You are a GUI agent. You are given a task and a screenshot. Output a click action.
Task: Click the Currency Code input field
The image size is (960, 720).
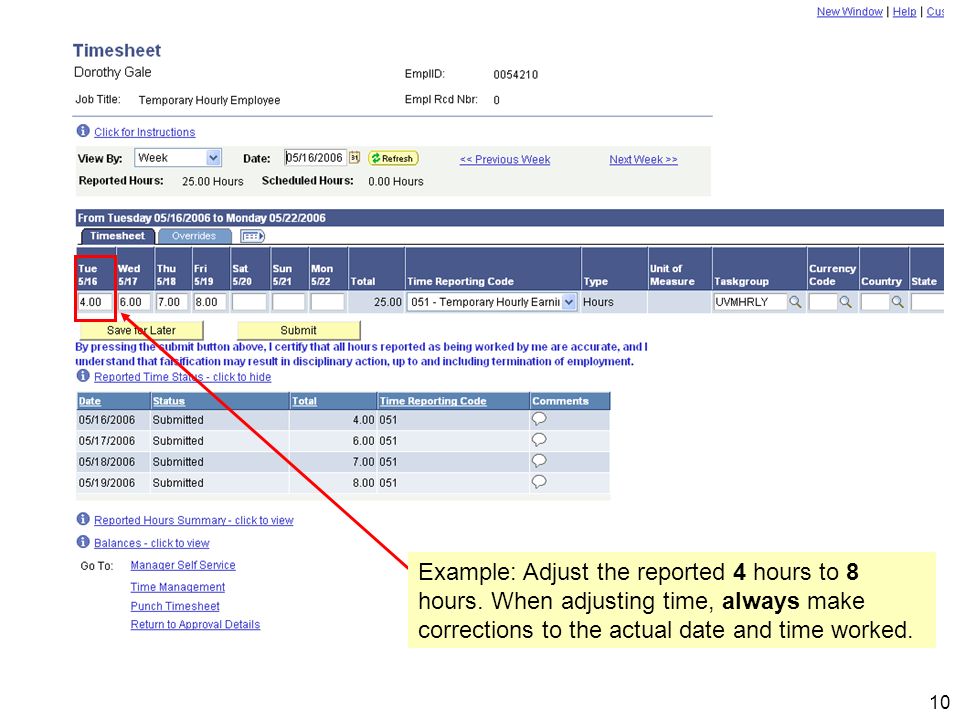click(x=822, y=302)
